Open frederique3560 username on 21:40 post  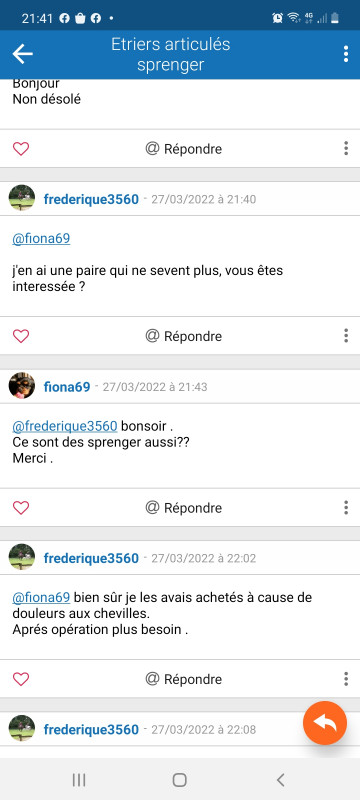coord(91,199)
